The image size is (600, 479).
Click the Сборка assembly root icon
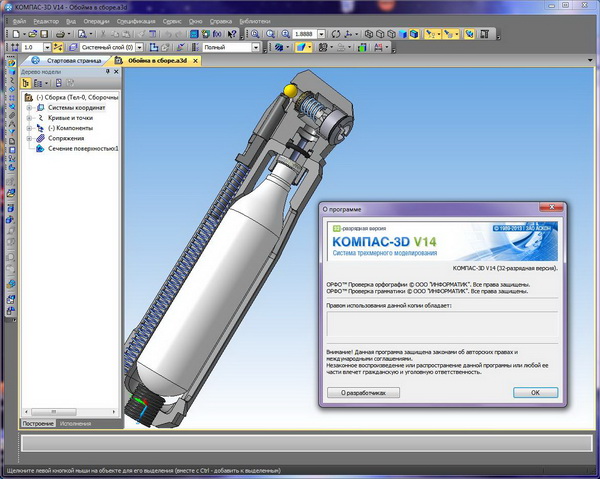29,97
